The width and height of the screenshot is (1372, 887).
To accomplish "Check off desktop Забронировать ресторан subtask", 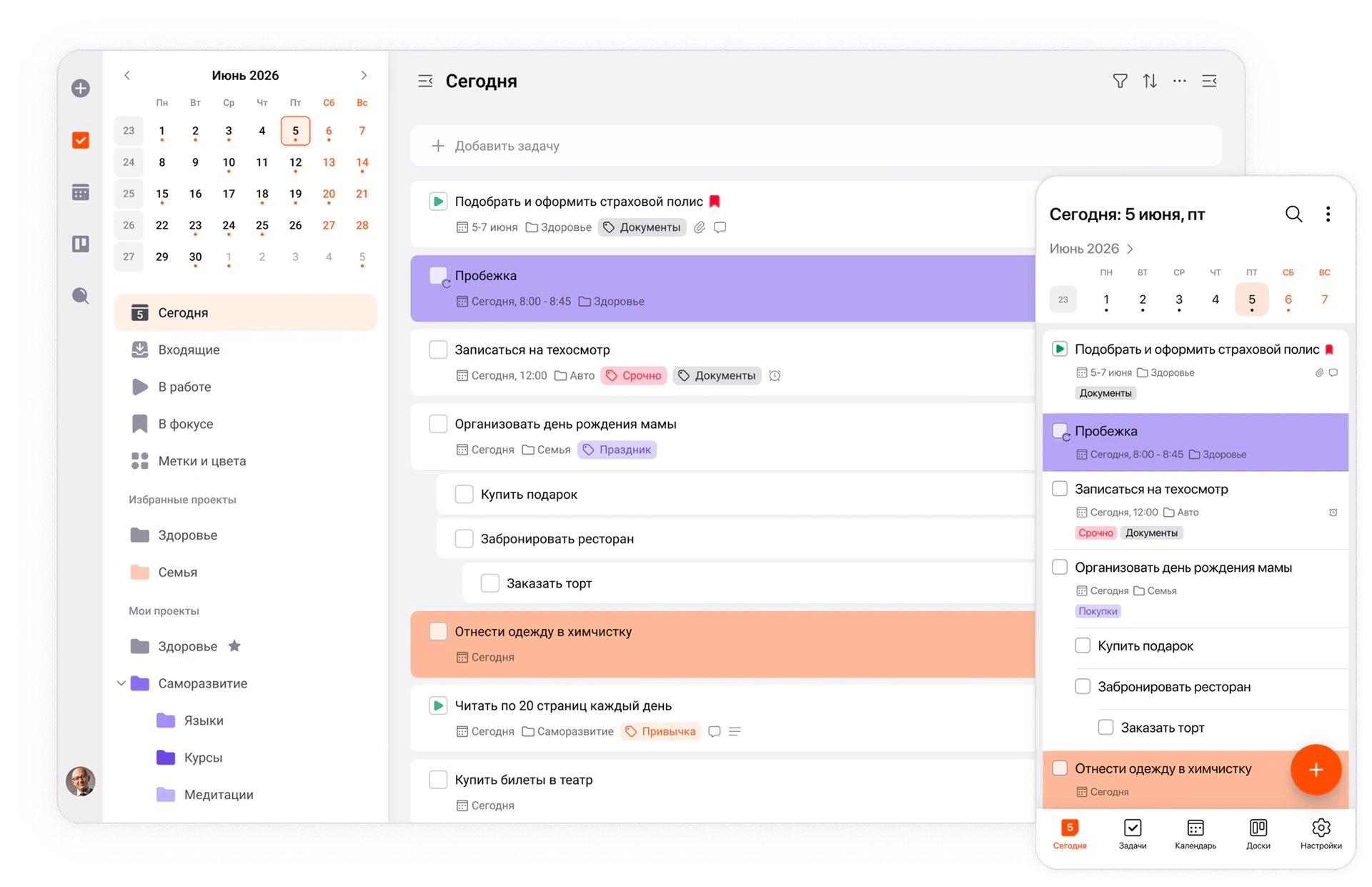I will pyautogui.click(x=464, y=538).
